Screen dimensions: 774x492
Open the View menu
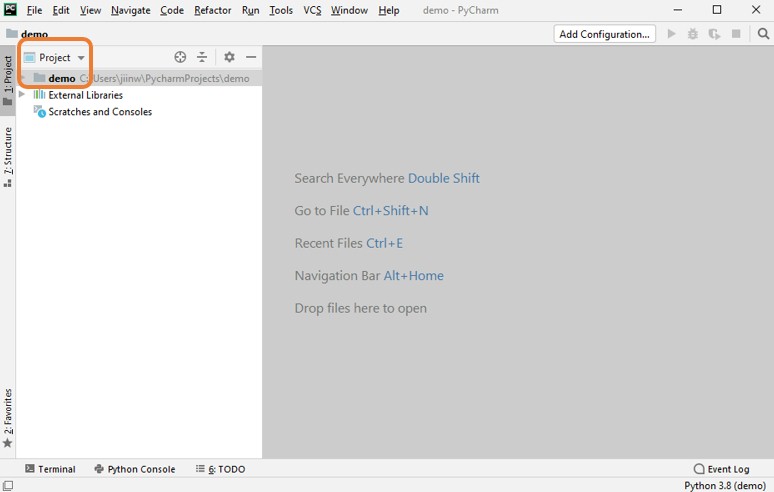pyautogui.click(x=90, y=10)
